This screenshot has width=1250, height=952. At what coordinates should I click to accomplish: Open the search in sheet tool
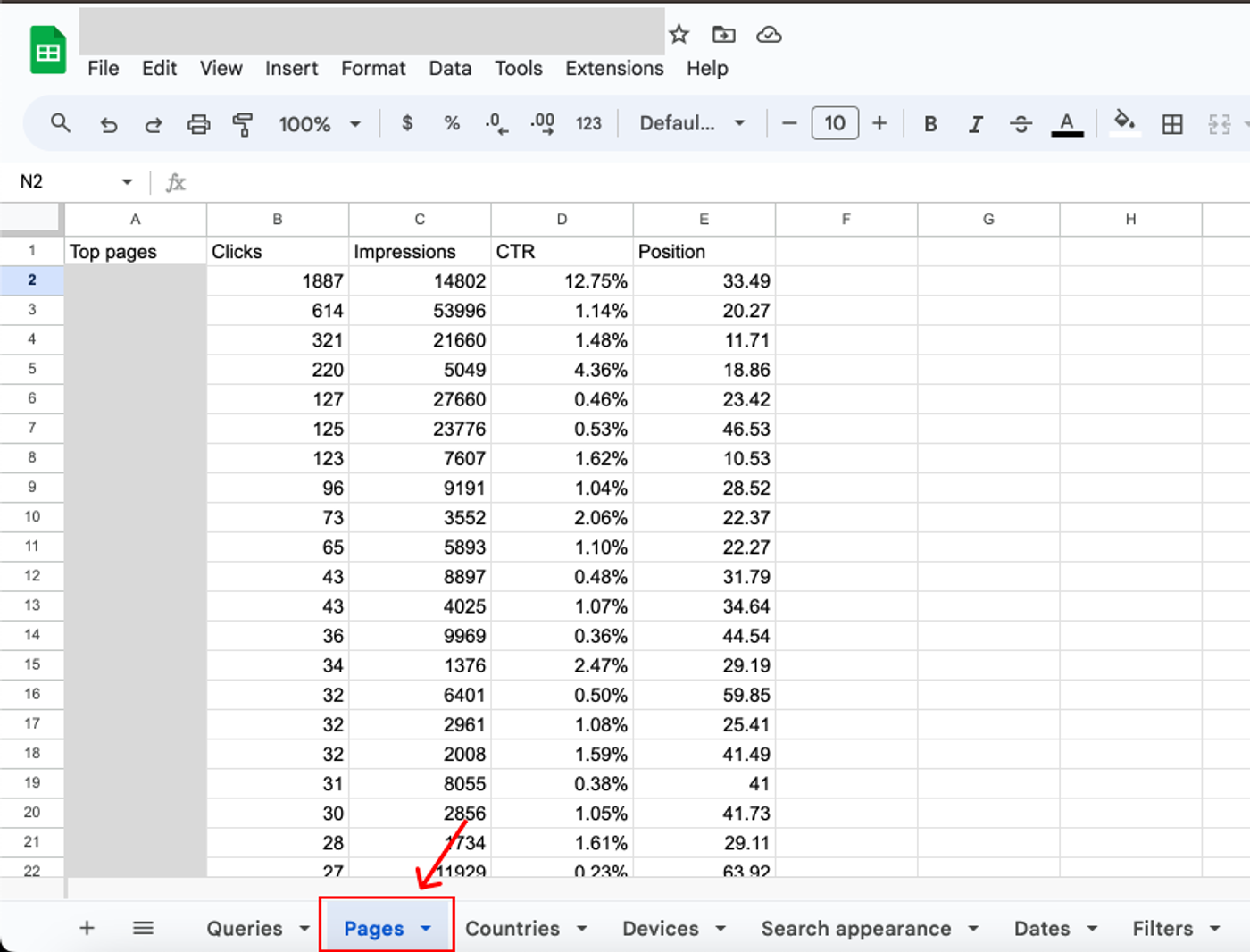pos(61,124)
